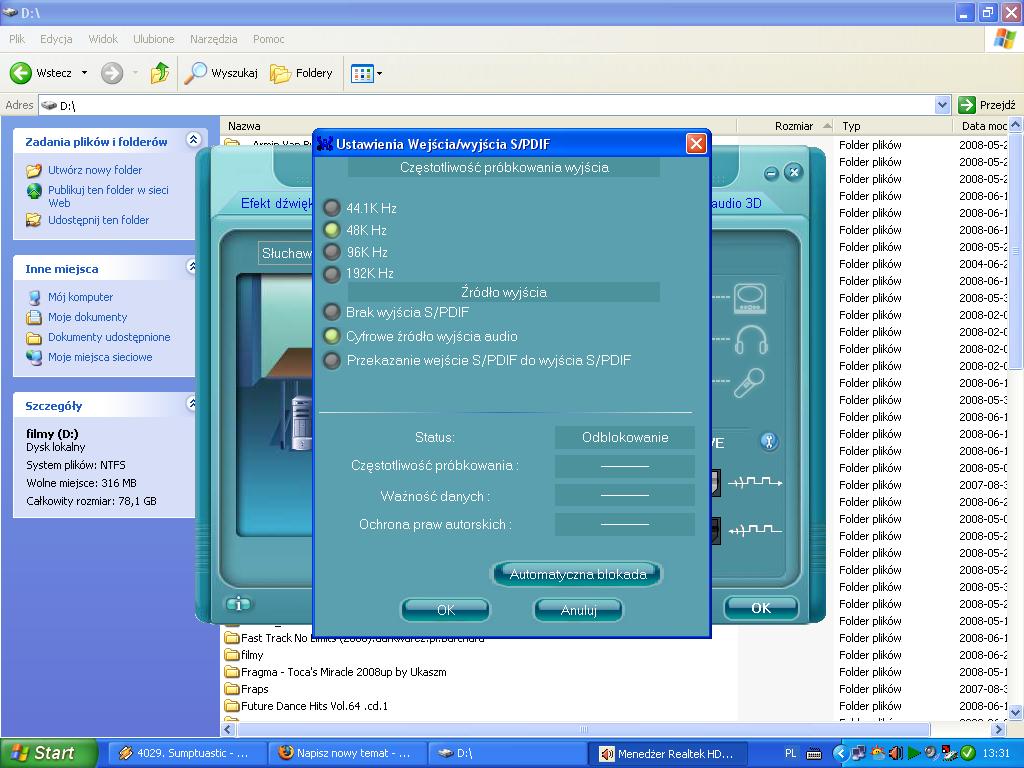Image resolution: width=1024 pixels, height=768 pixels.
Task: Open the Słuchaw... dropdown in Realtek manager
Action: tap(286, 253)
